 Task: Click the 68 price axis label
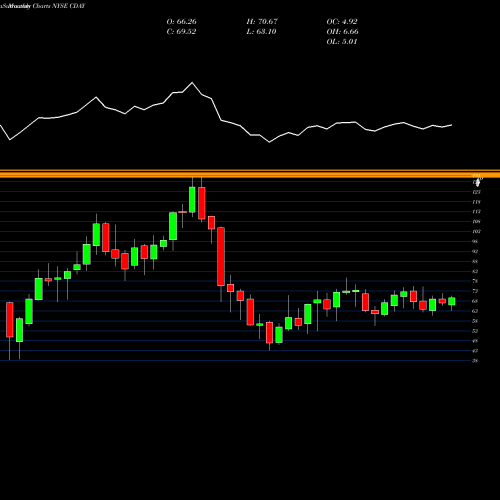pos(475,301)
